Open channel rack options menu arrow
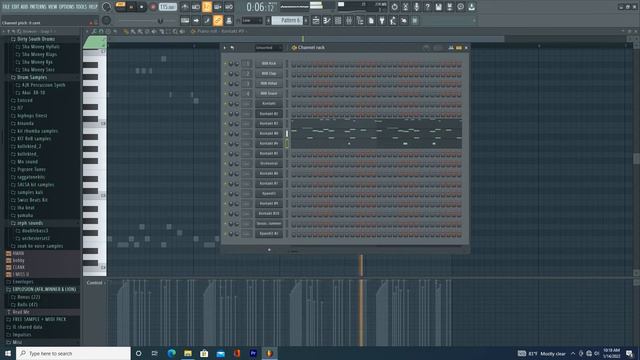 (224, 48)
